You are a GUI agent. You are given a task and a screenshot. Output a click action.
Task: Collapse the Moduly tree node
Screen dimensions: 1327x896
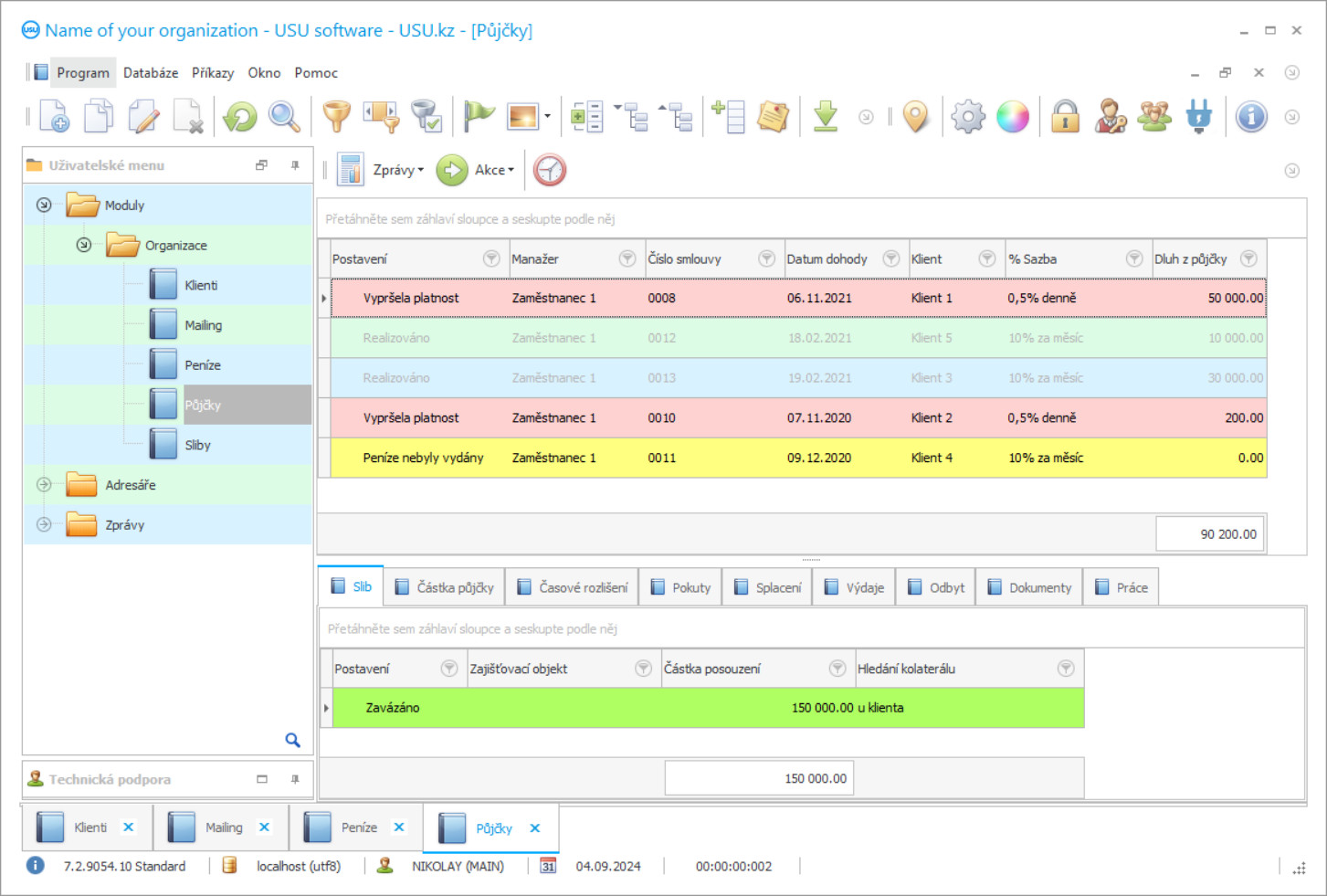pyautogui.click(x=44, y=206)
